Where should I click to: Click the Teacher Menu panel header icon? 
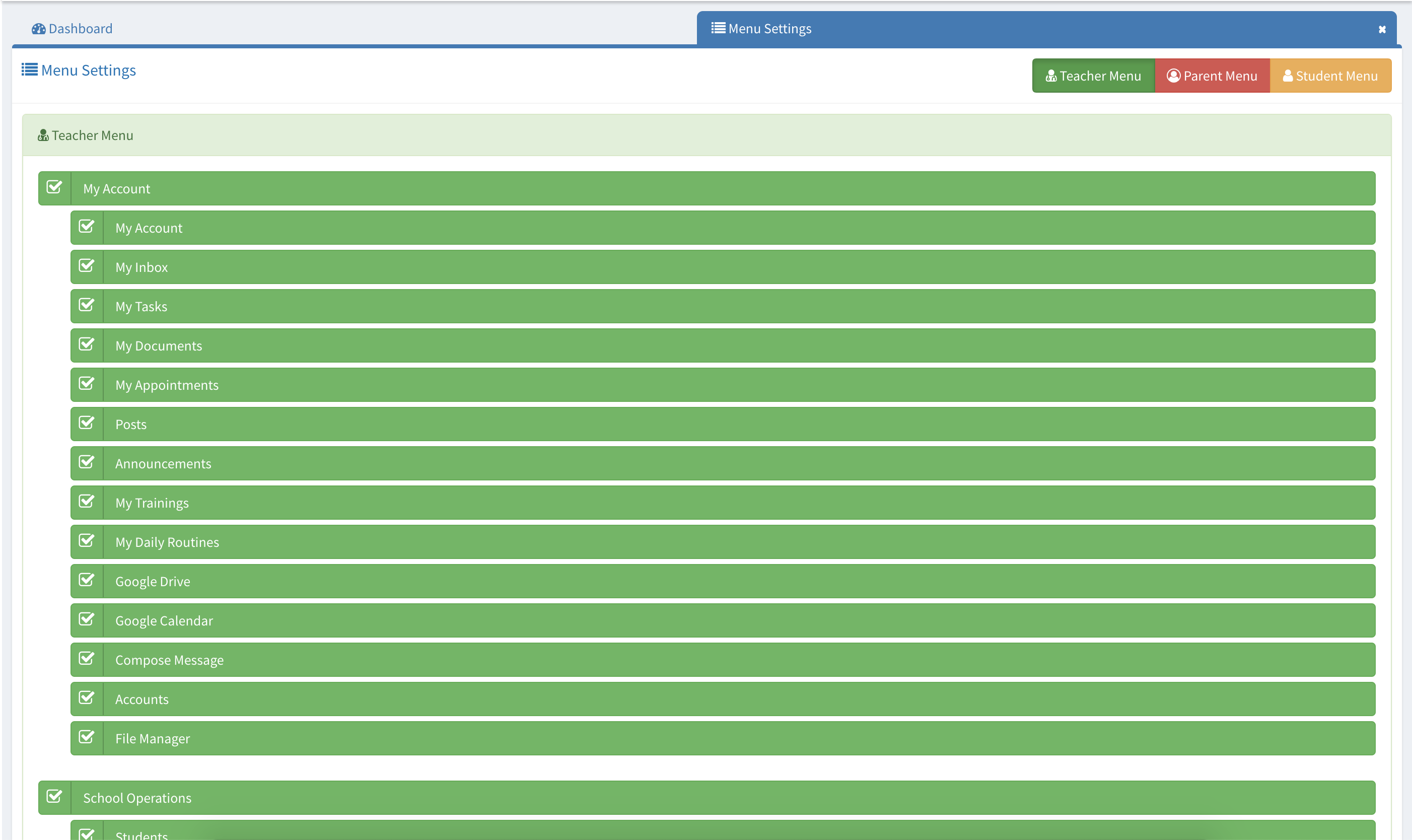point(43,135)
